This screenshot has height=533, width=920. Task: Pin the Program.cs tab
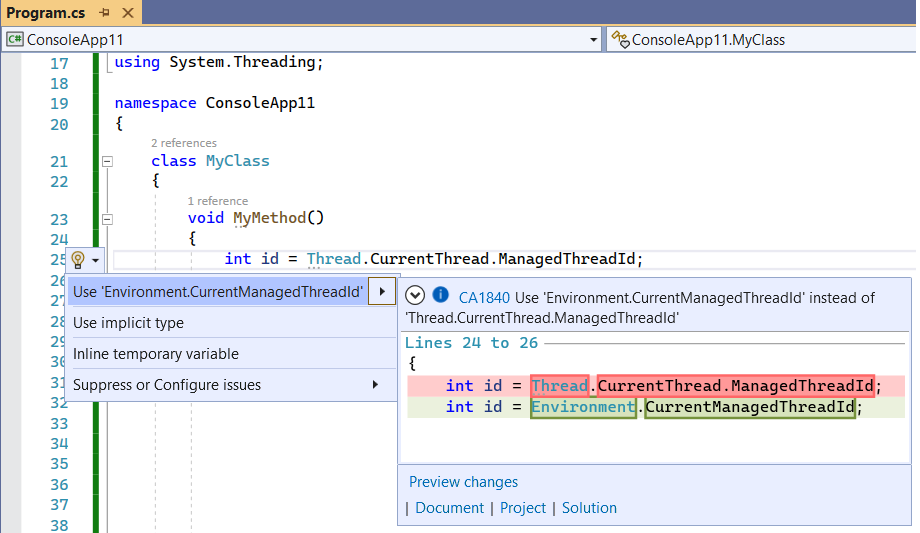pos(105,12)
